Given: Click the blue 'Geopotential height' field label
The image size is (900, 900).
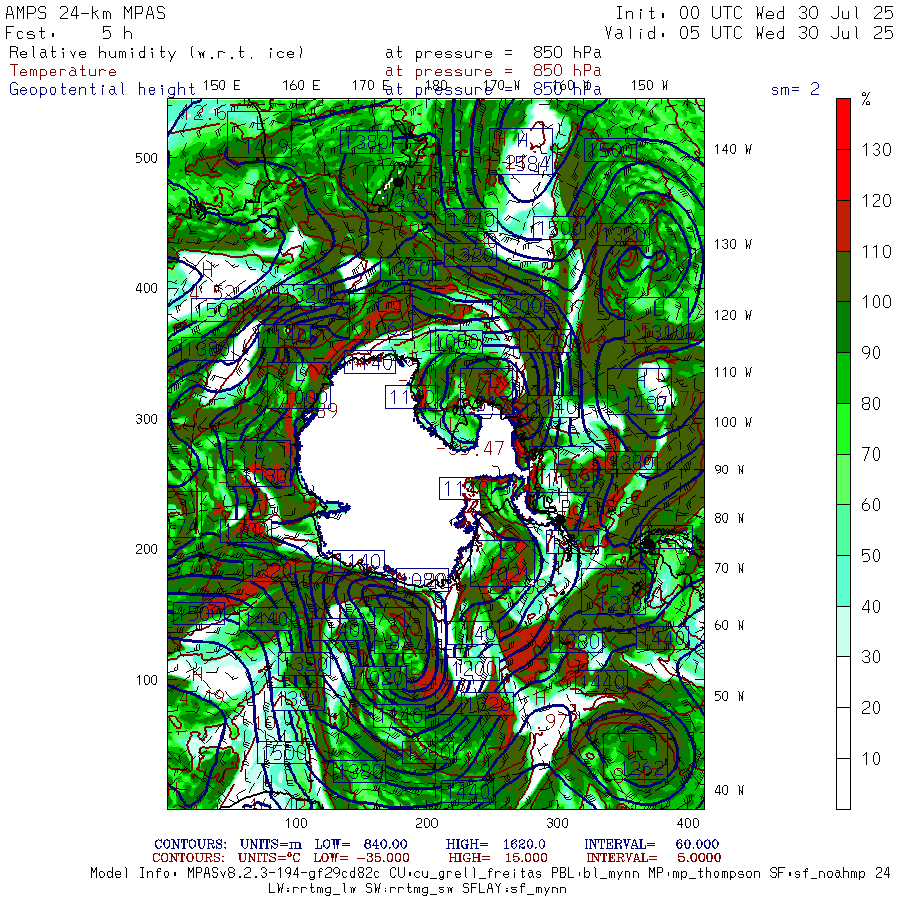Looking at the screenshot, I should pos(102,90).
